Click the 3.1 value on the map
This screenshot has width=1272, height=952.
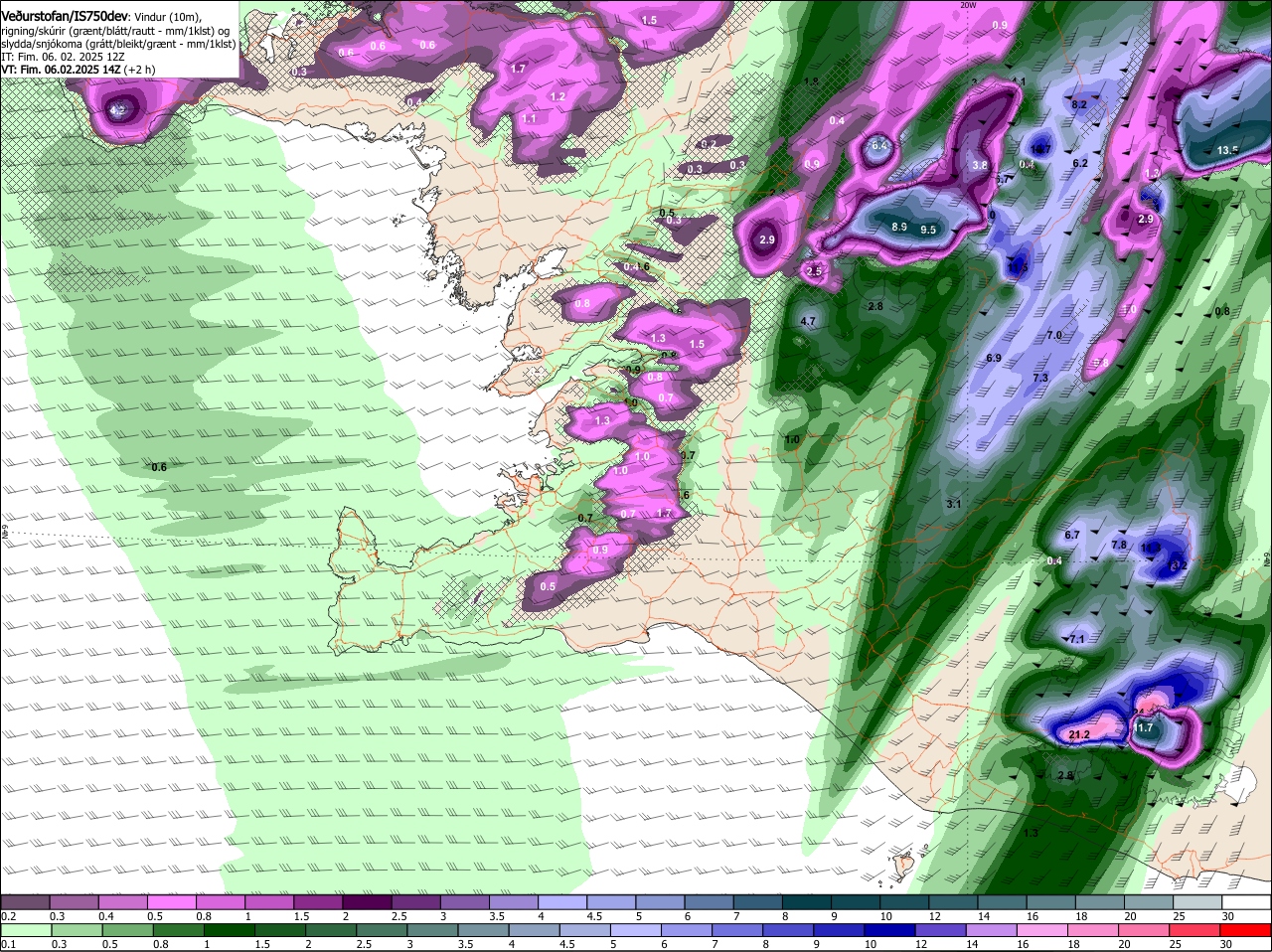click(x=953, y=505)
